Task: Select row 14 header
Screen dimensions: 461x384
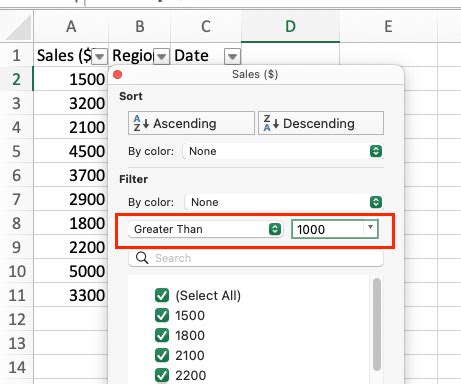Action: tap(16, 367)
